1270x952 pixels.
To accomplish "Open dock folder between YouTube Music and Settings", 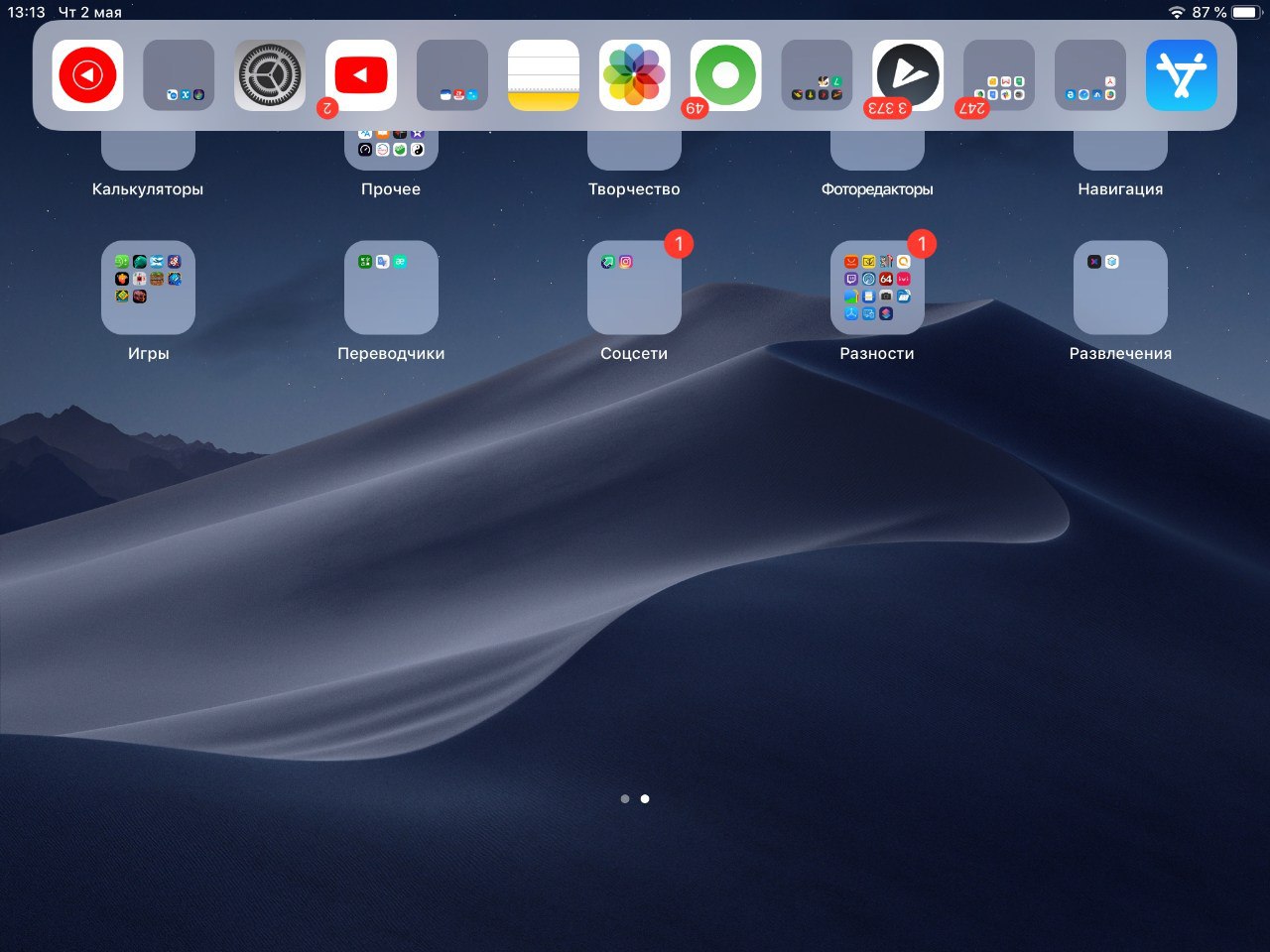I will [x=179, y=75].
